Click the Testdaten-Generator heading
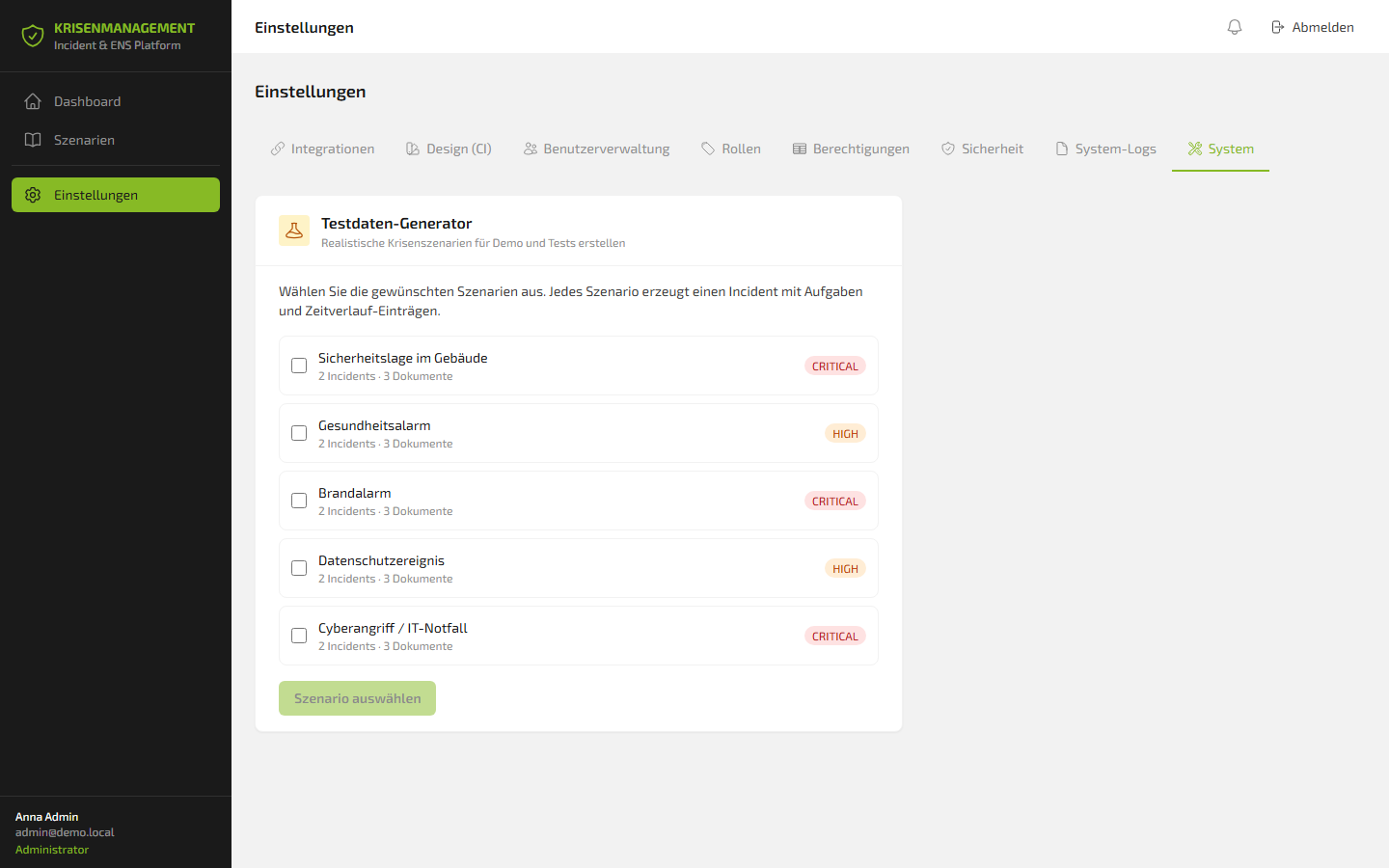 coord(396,223)
